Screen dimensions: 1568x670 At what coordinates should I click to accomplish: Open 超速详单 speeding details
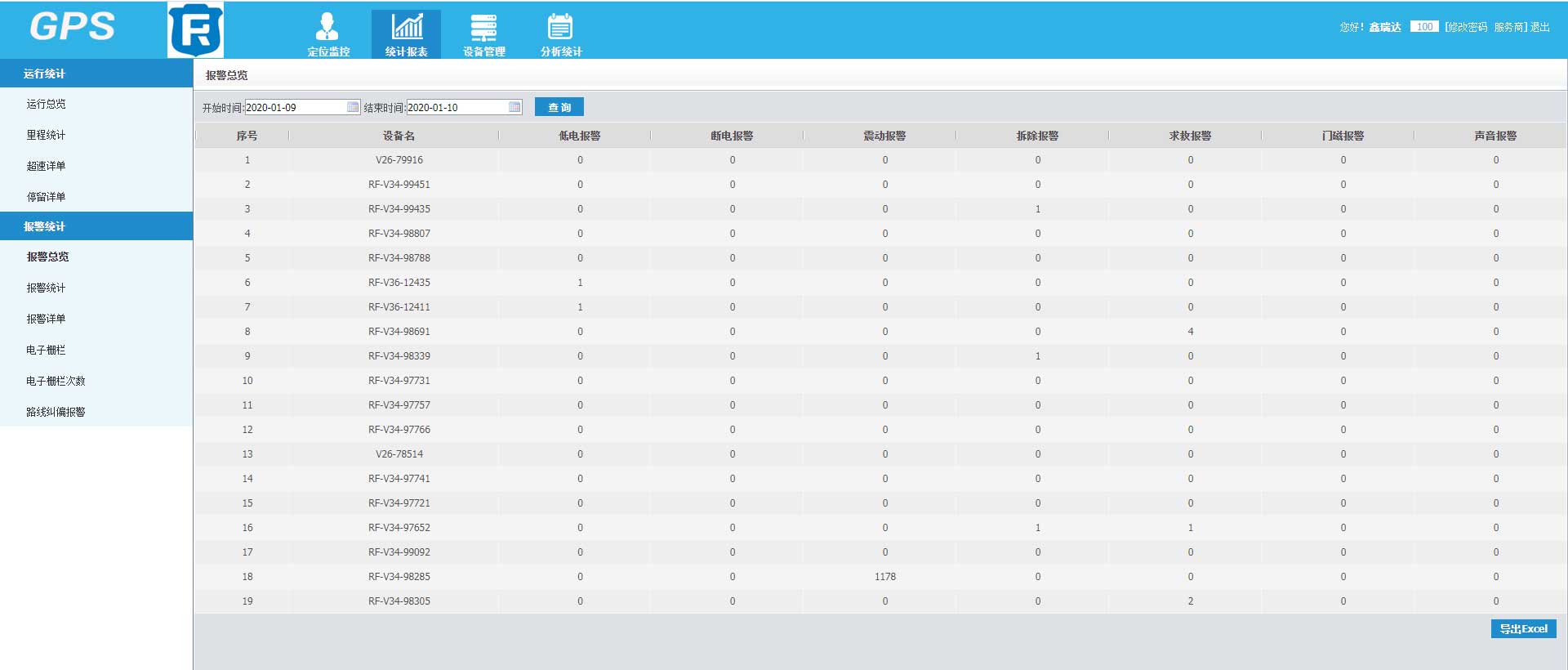(47, 166)
